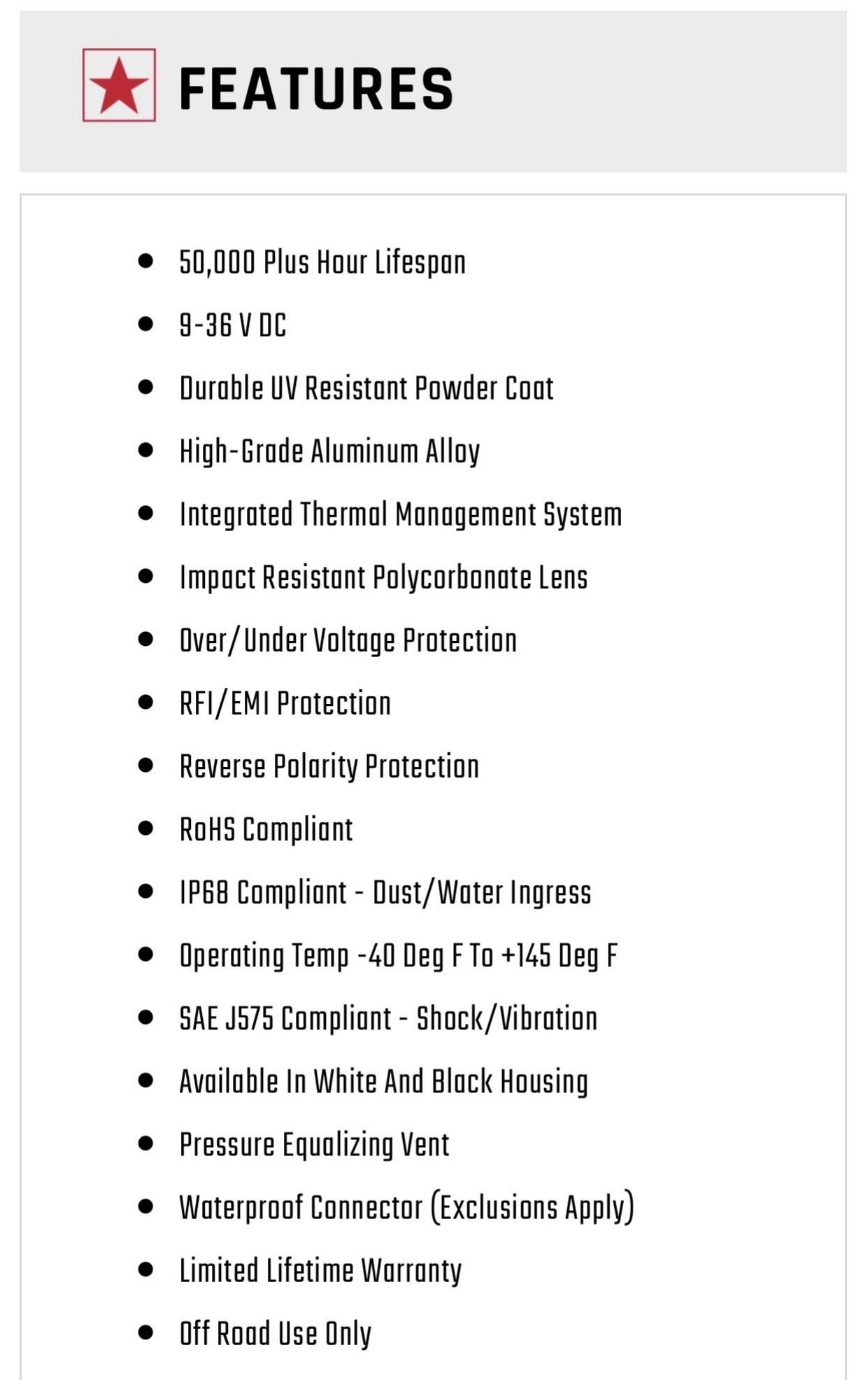Select 'Over/Under Voltage Protection' item
This screenshot has width=868, height=1380.
point(348,641)
